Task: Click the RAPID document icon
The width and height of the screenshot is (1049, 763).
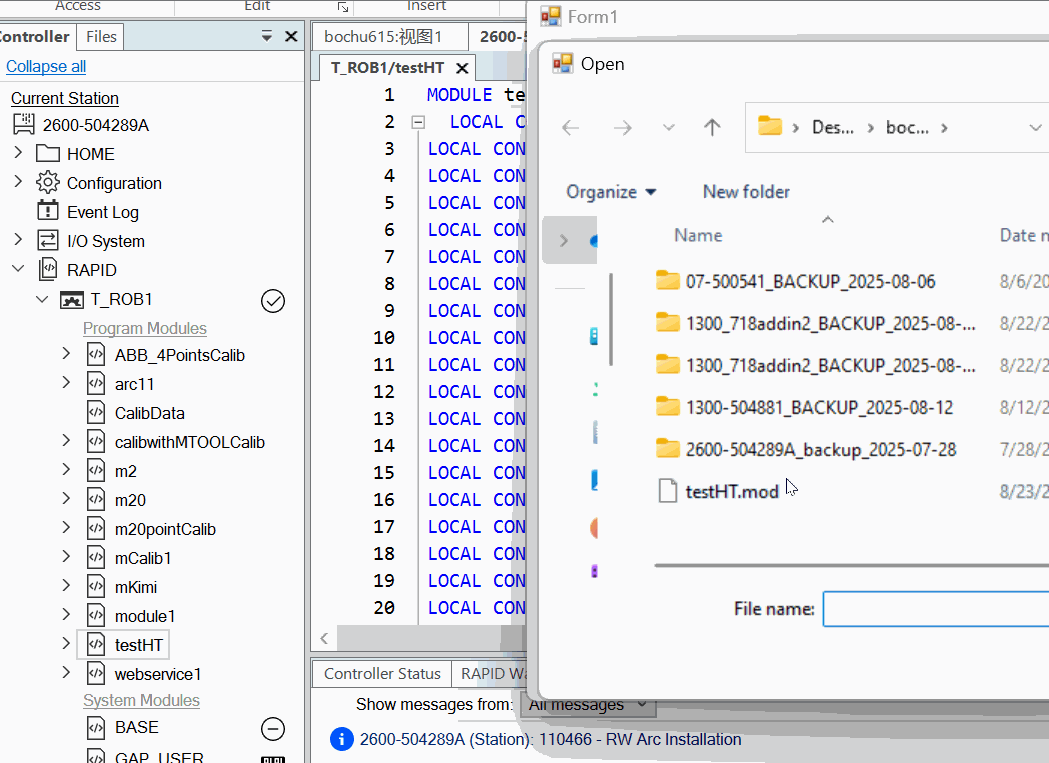Action: click(48, 269)
